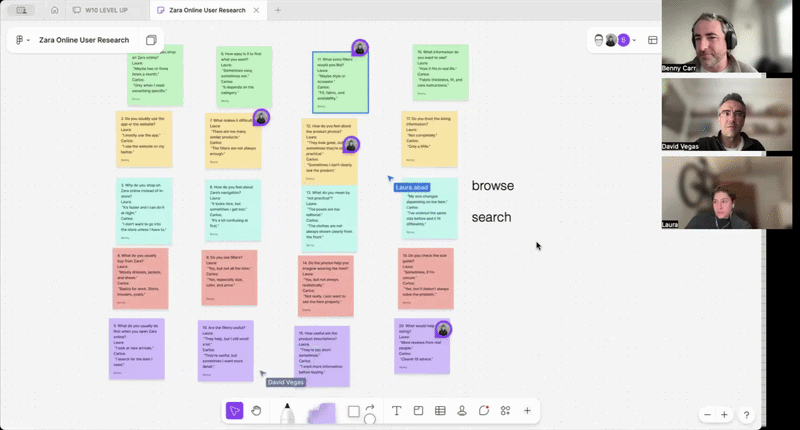Image resolution: width=800 pixels, height=430 pixels.
Task: Pick the purple sticky note color tool
Action: [322, 411]
